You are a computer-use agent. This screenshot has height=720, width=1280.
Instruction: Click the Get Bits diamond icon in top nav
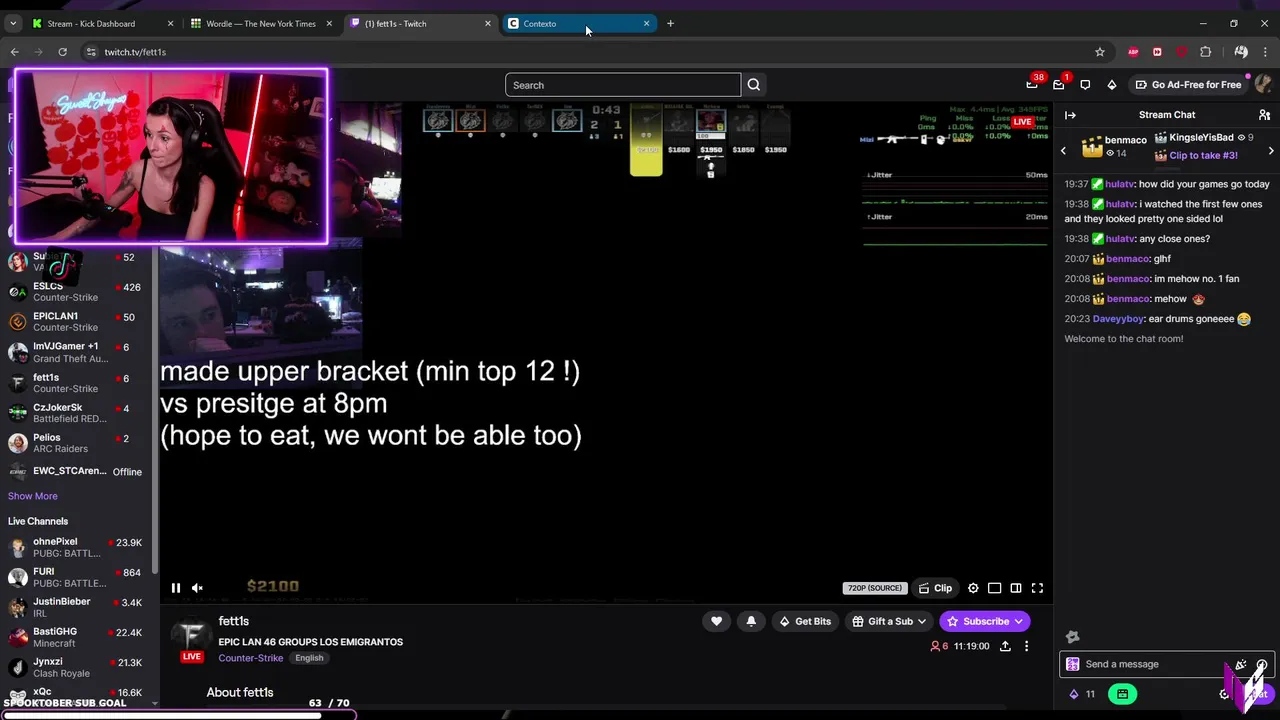tap(1111, 85)
